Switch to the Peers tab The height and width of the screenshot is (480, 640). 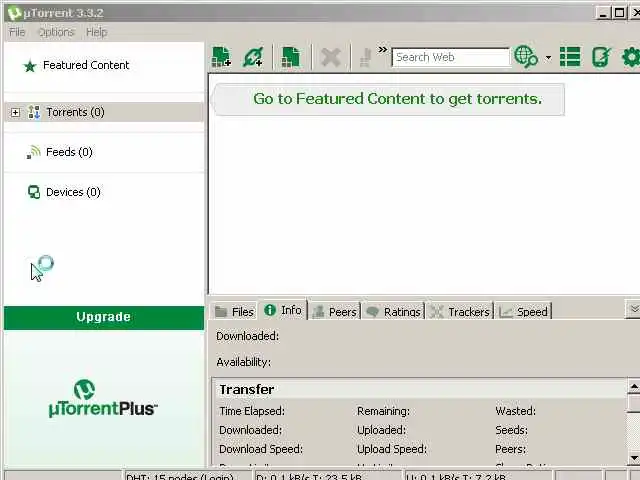(x=335, y=312)
